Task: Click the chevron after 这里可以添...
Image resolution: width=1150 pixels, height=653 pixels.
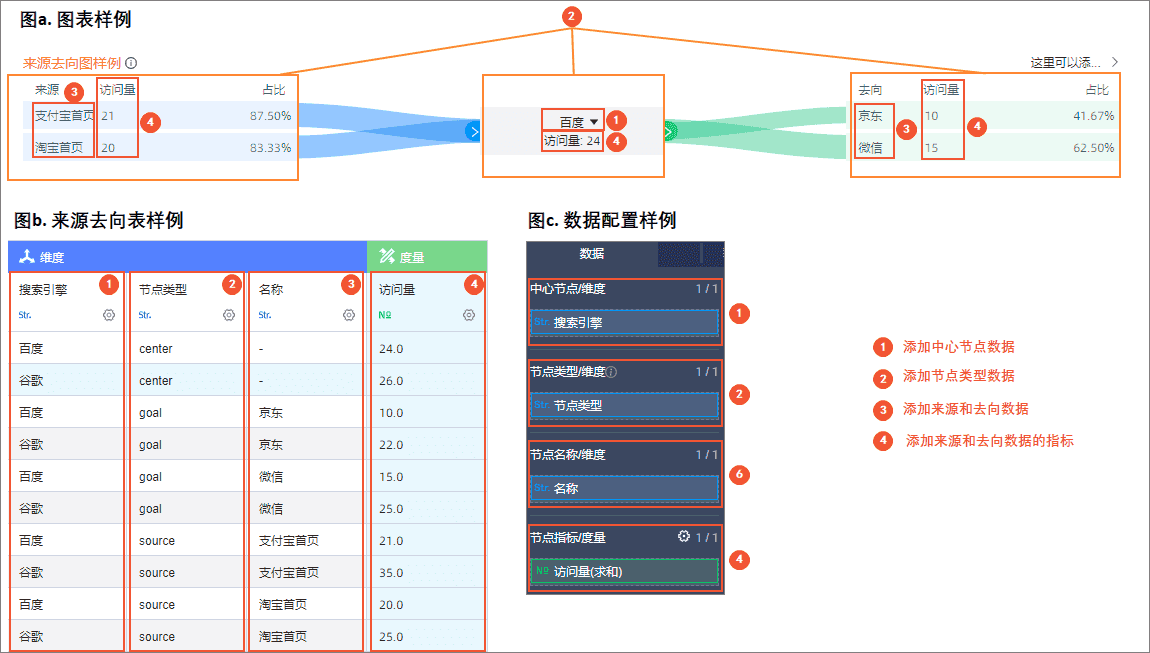Action: [1114, 62]
